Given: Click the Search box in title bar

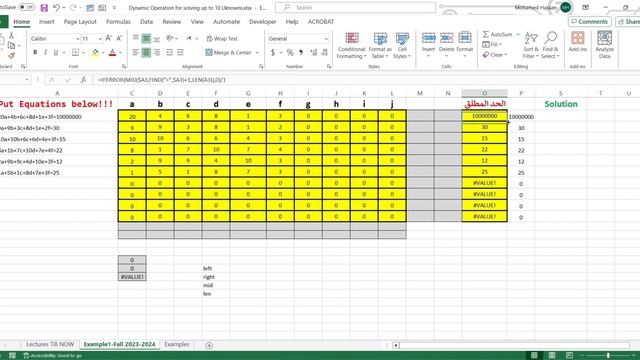Looking at the screenshot, I should coord(355,7).
